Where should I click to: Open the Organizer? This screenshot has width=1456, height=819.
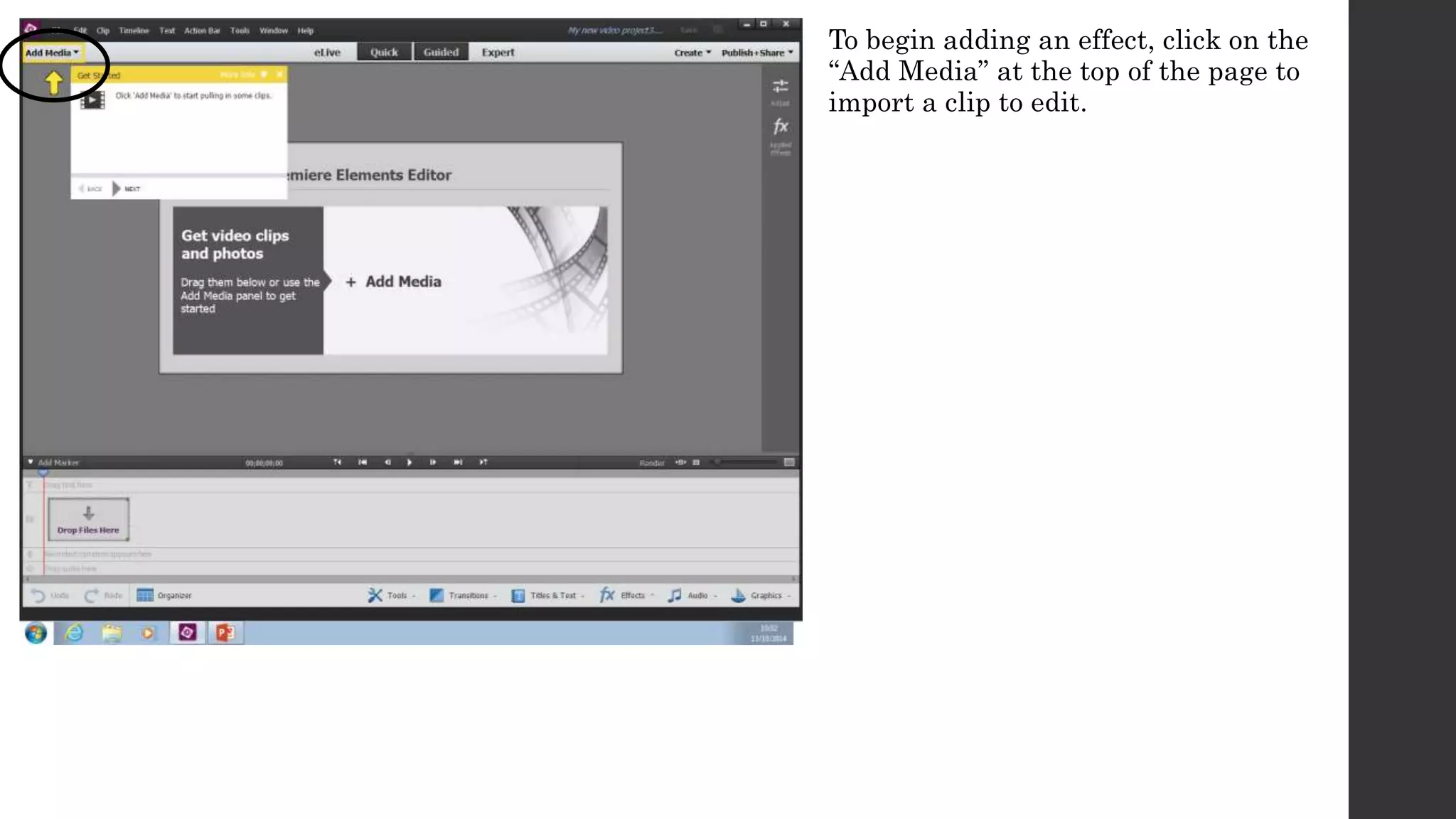point(164,595)
